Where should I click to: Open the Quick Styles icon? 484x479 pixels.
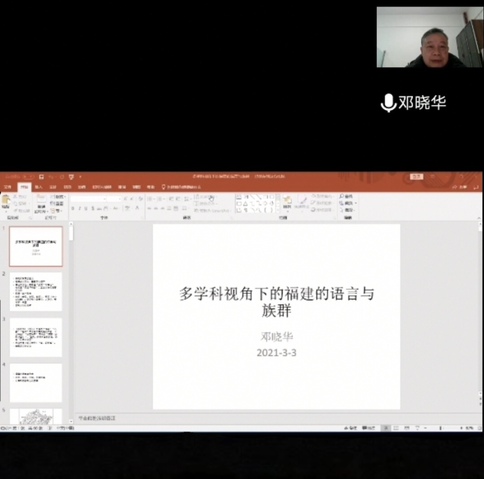302,202
